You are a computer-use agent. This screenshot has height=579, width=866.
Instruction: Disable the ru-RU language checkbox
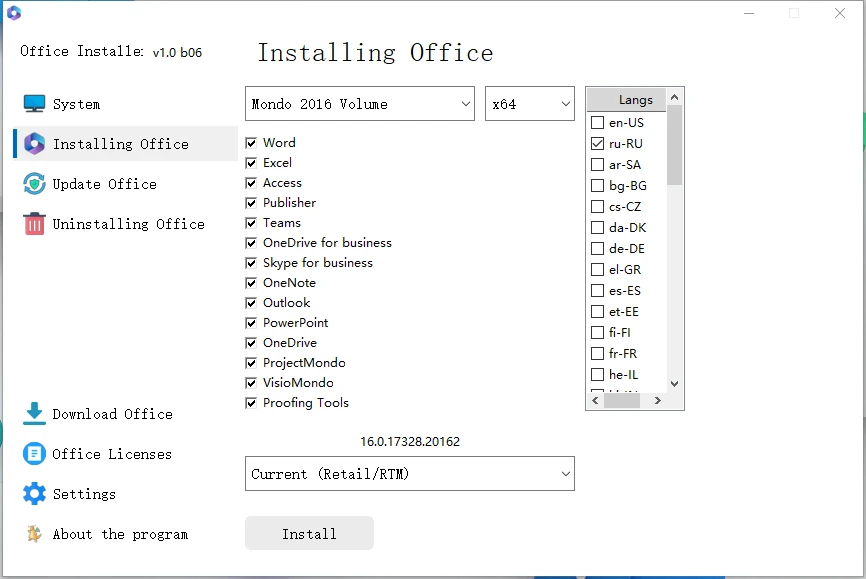click(x=598, y=144)
